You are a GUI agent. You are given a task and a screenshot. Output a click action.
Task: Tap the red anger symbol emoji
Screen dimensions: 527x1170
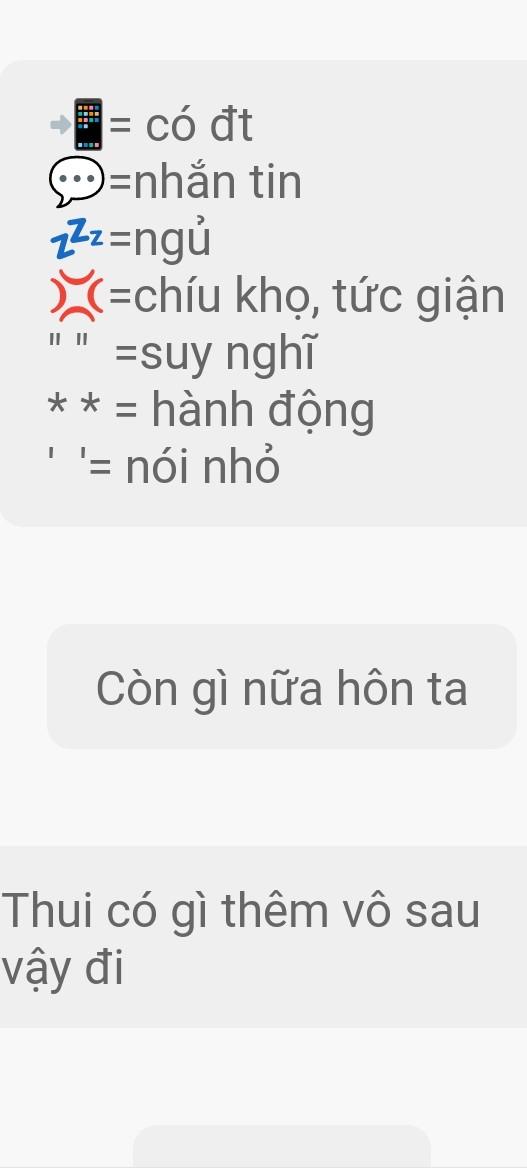78,296
